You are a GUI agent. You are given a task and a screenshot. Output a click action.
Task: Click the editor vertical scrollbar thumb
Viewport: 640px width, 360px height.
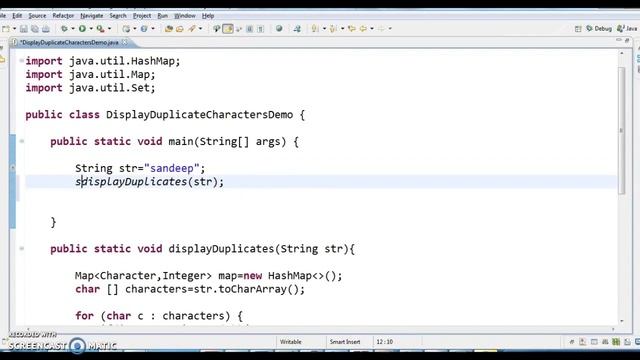622,131
